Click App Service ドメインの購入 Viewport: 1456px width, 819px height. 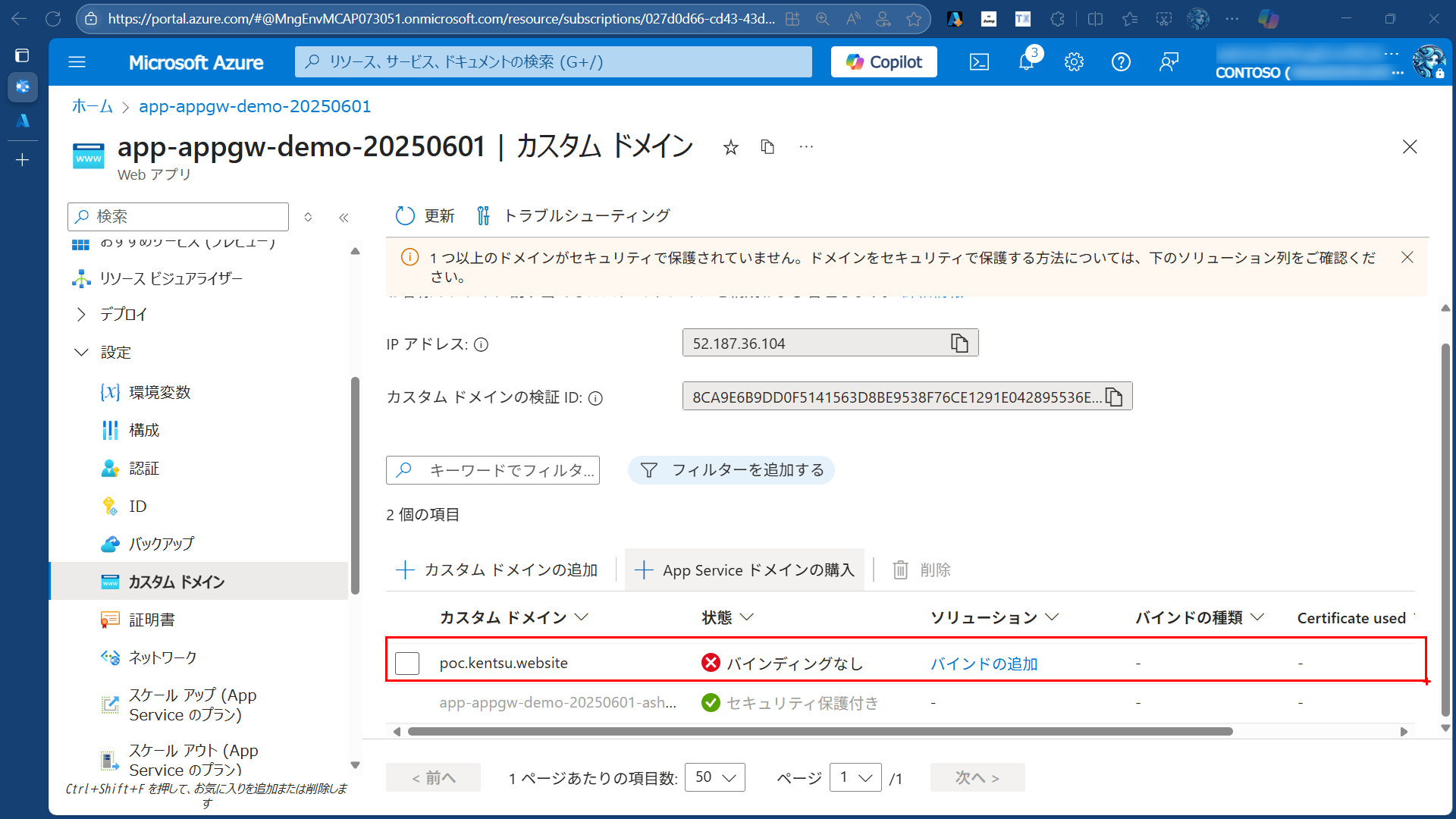[744, 570]
